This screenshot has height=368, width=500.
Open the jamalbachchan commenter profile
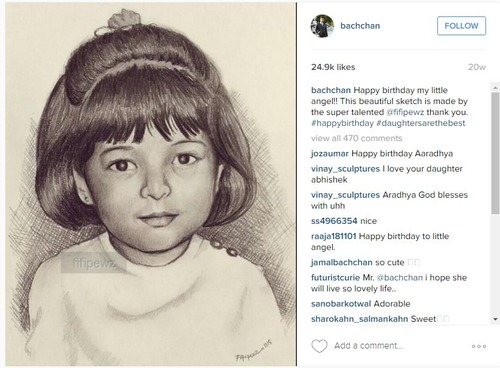(342, 262)
